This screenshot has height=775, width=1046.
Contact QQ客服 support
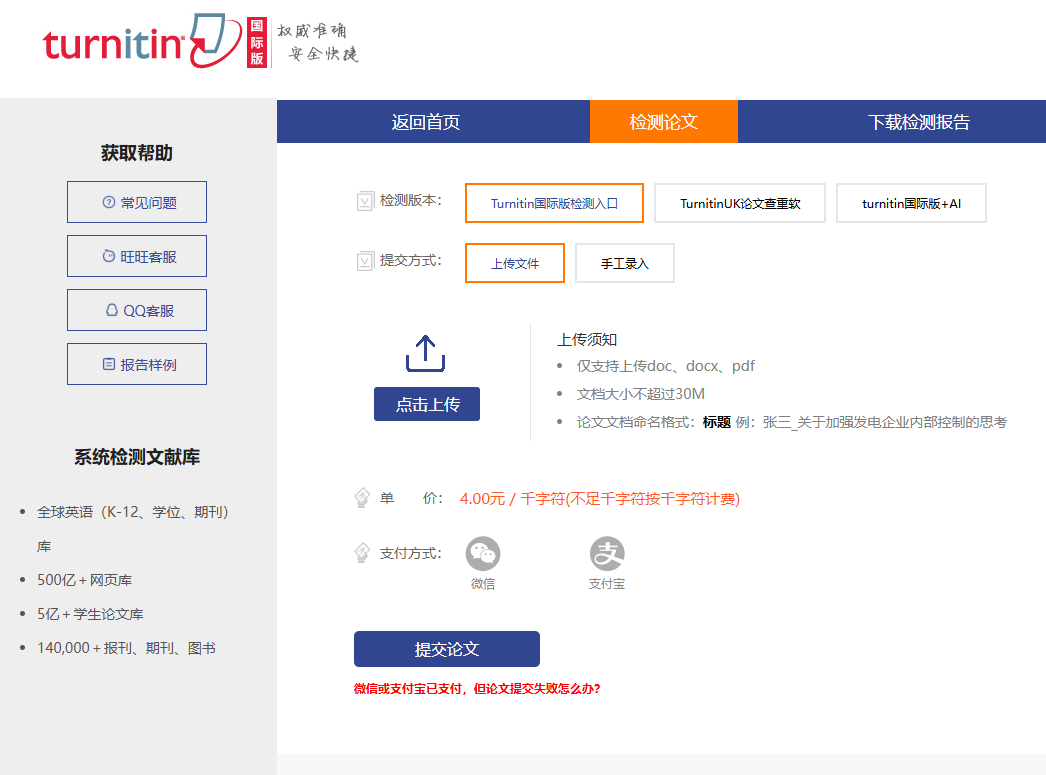tap(137, 310)
